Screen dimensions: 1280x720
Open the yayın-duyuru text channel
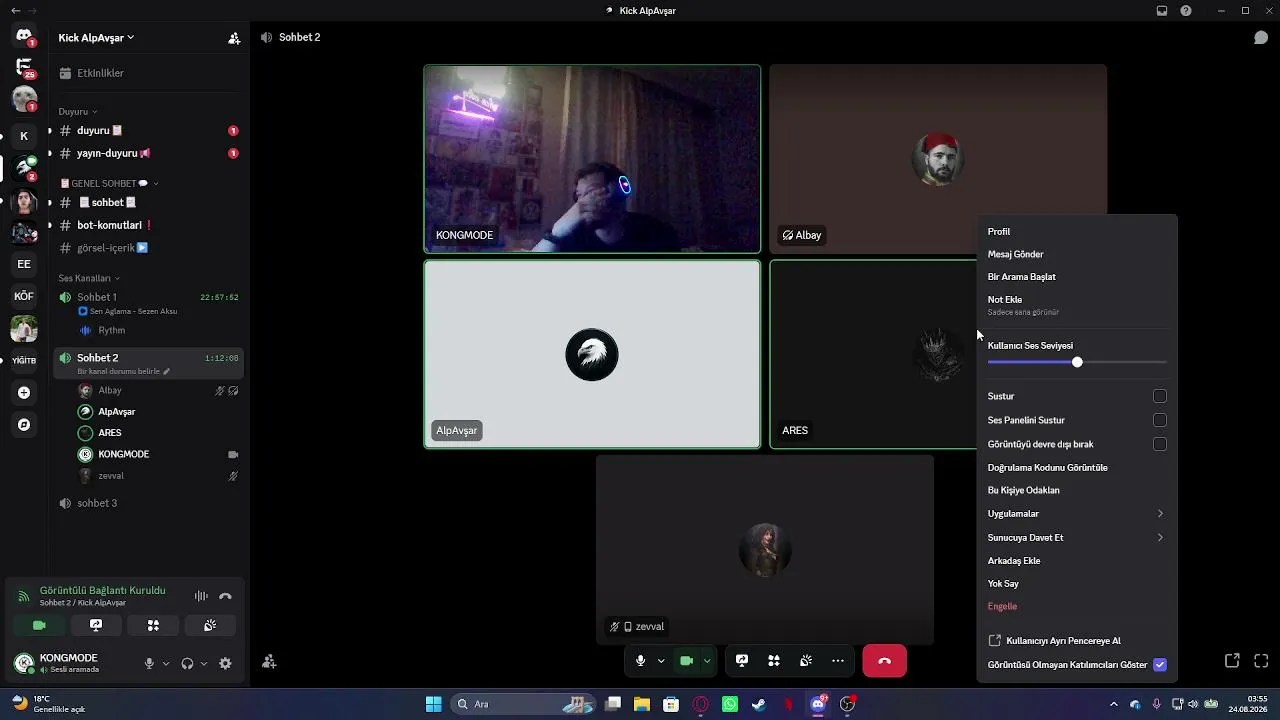click(148, 153)
